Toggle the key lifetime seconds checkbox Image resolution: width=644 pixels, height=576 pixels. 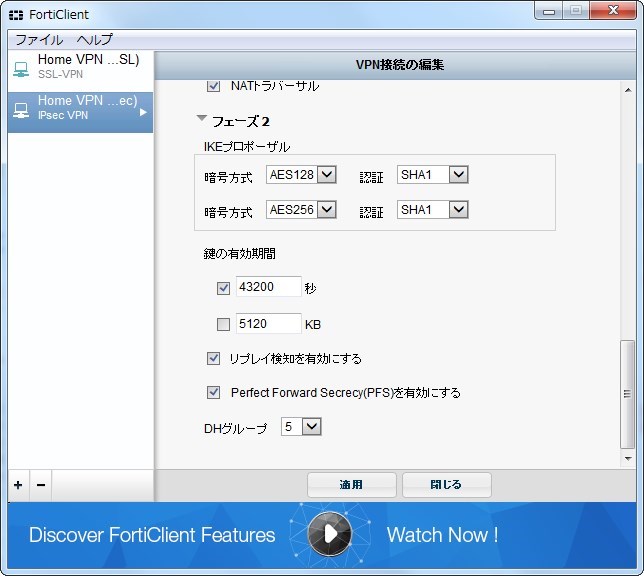coord(223,288)
